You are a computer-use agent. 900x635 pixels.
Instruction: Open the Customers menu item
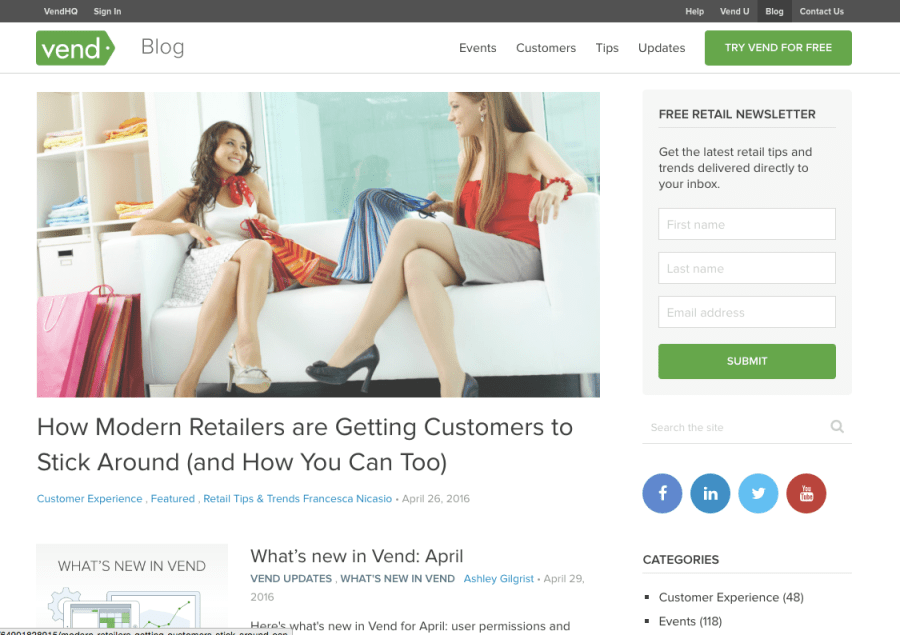546,48
